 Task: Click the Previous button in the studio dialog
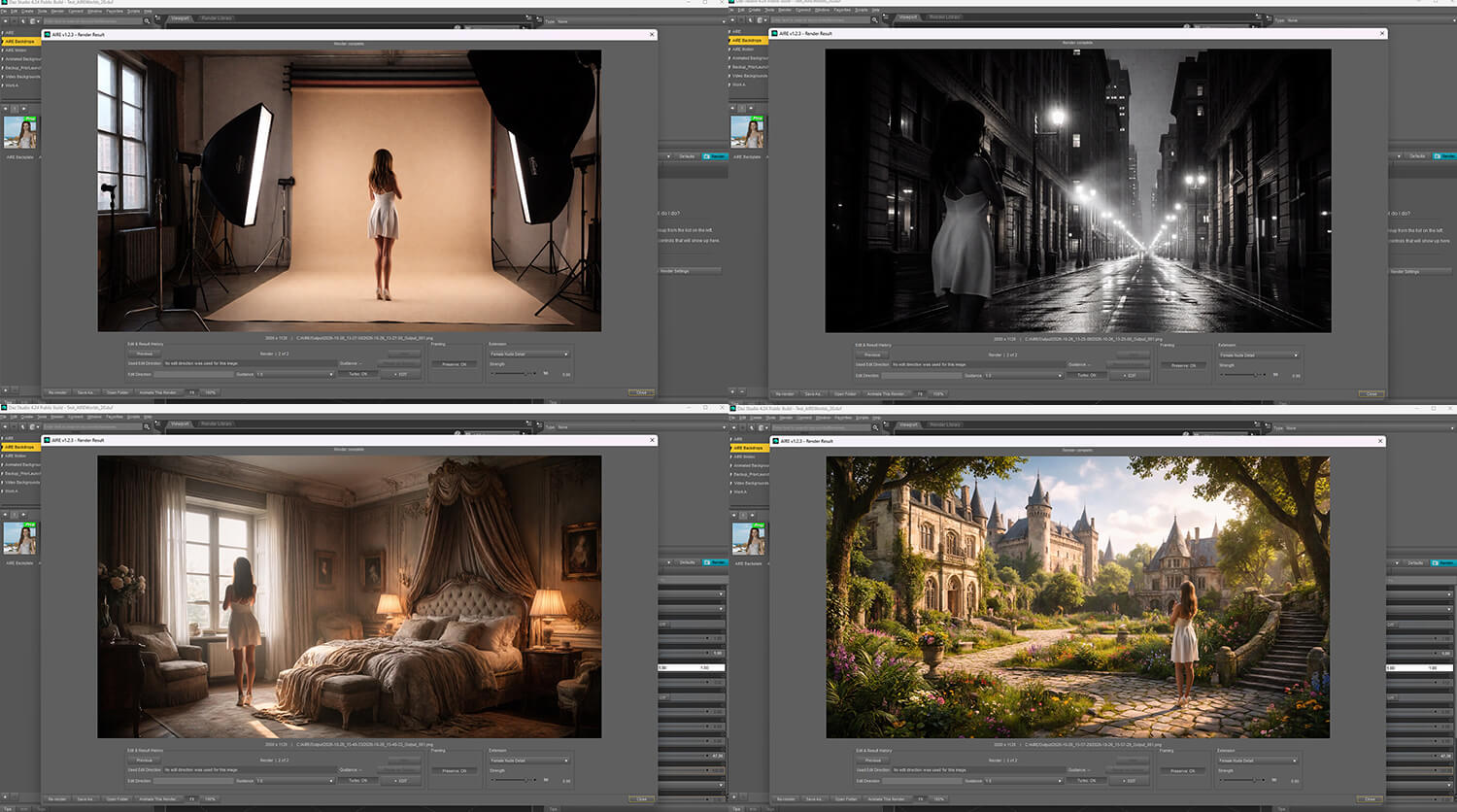pyautogui.click(x=144, y=354)
